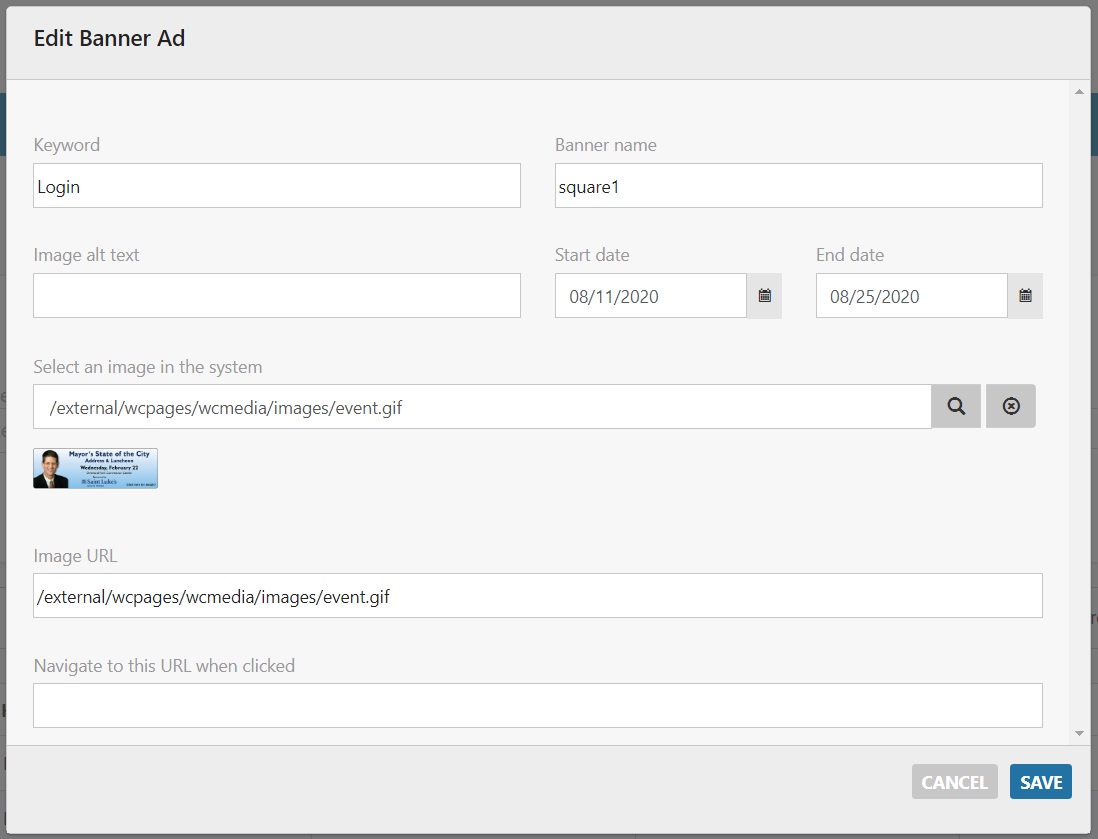Image resolution: width=1098 pixels, height=839 pixels.
Task: Click the Image URL label
Action: click(75, 555)
